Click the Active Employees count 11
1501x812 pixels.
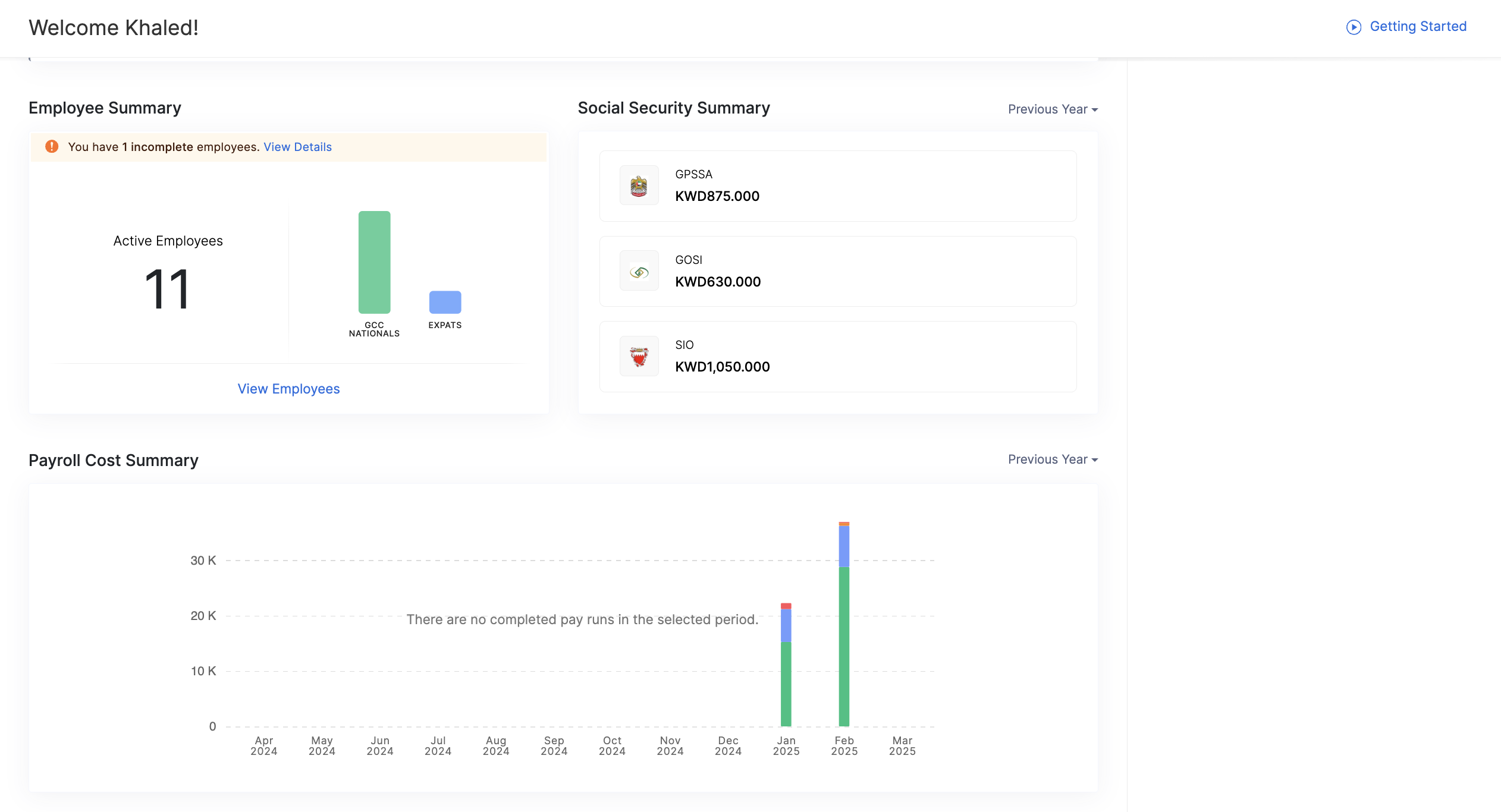click(167, 289)
